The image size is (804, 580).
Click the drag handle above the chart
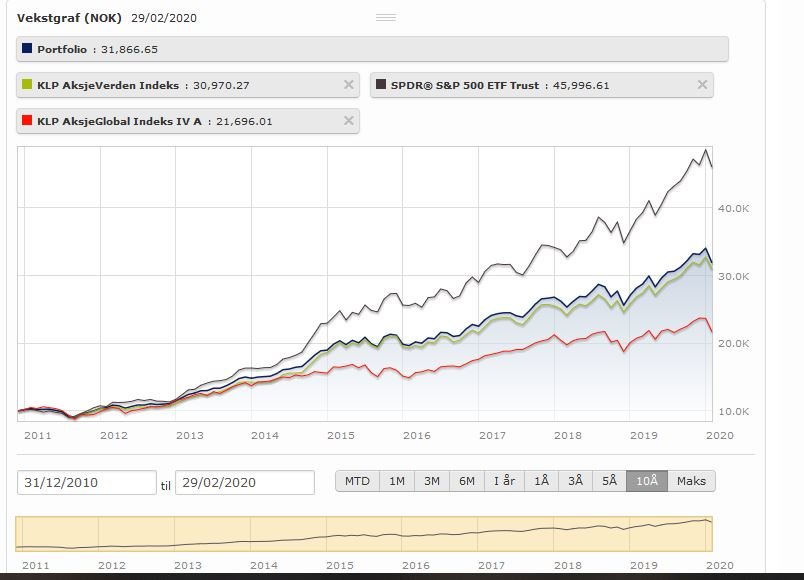386,17
